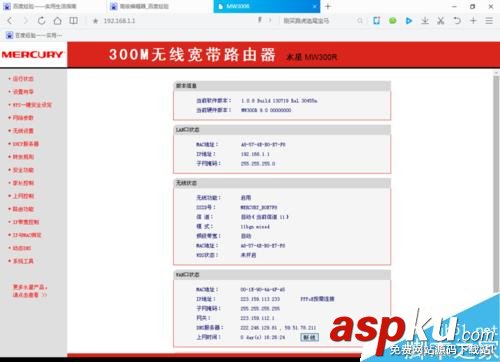Click the 上网时间 uptime value
500x362 pixels.
point(263,337)
